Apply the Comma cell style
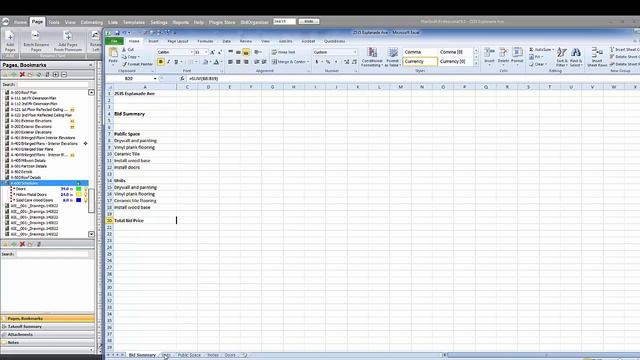 (420, 52)
